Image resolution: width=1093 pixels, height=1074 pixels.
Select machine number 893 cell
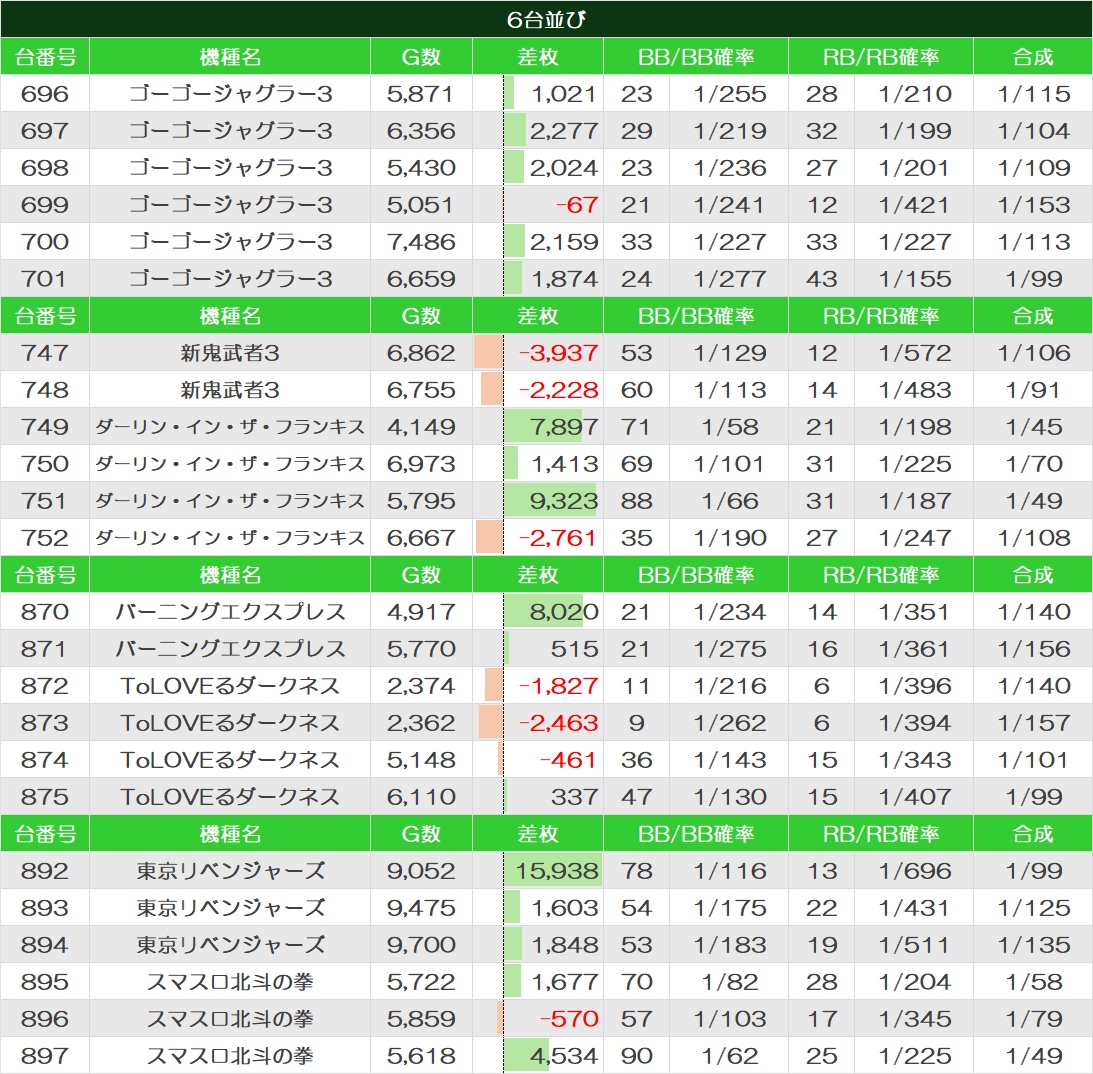coord(45,907)
